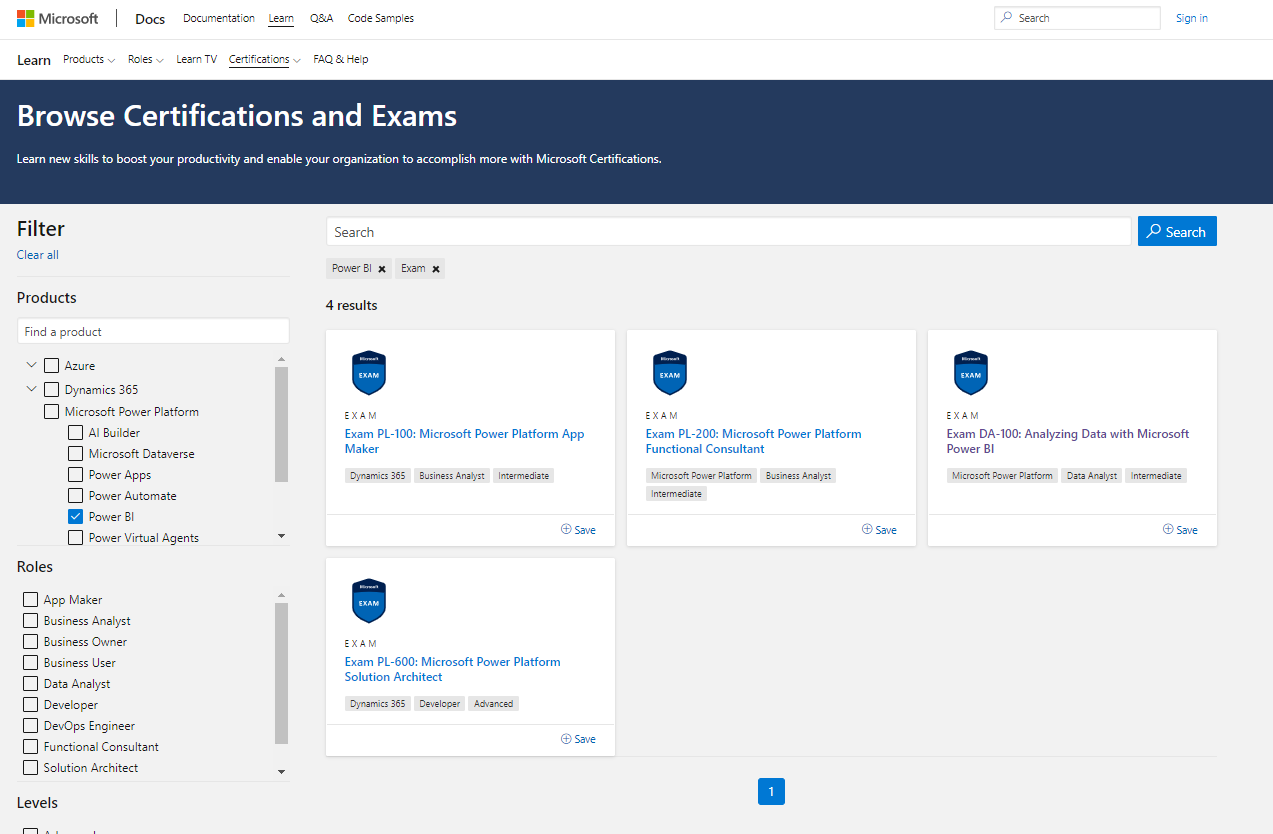Select the Solution Architect role checkbox
This screenshot has width=1273, height=834.
[x=31, y=768]
